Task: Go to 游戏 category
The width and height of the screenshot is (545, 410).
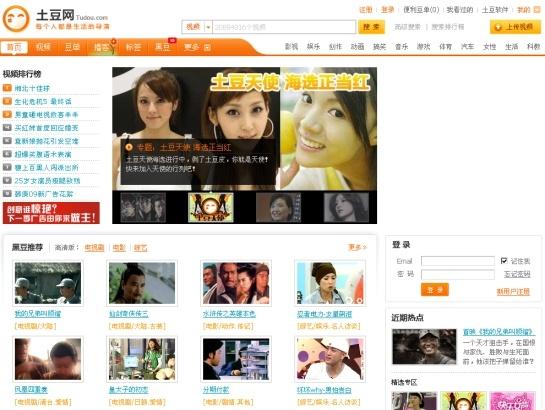Action: [x=423, y=47]
